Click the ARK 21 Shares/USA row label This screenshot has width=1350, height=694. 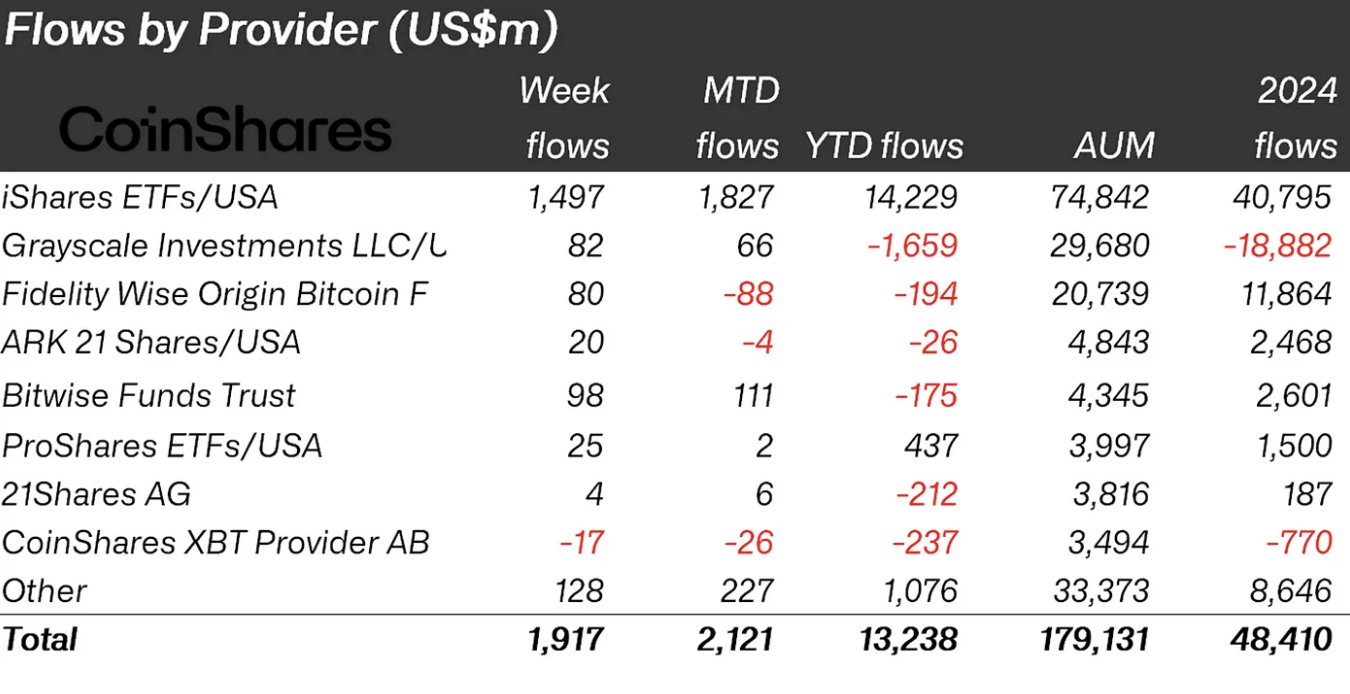tap(151, 343)
